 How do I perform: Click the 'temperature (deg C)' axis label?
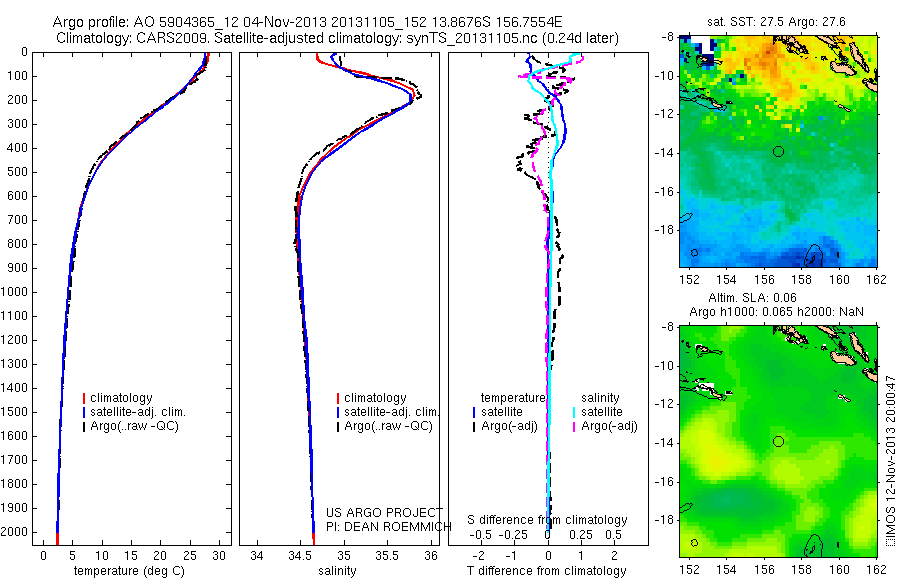tap(129, 571)
